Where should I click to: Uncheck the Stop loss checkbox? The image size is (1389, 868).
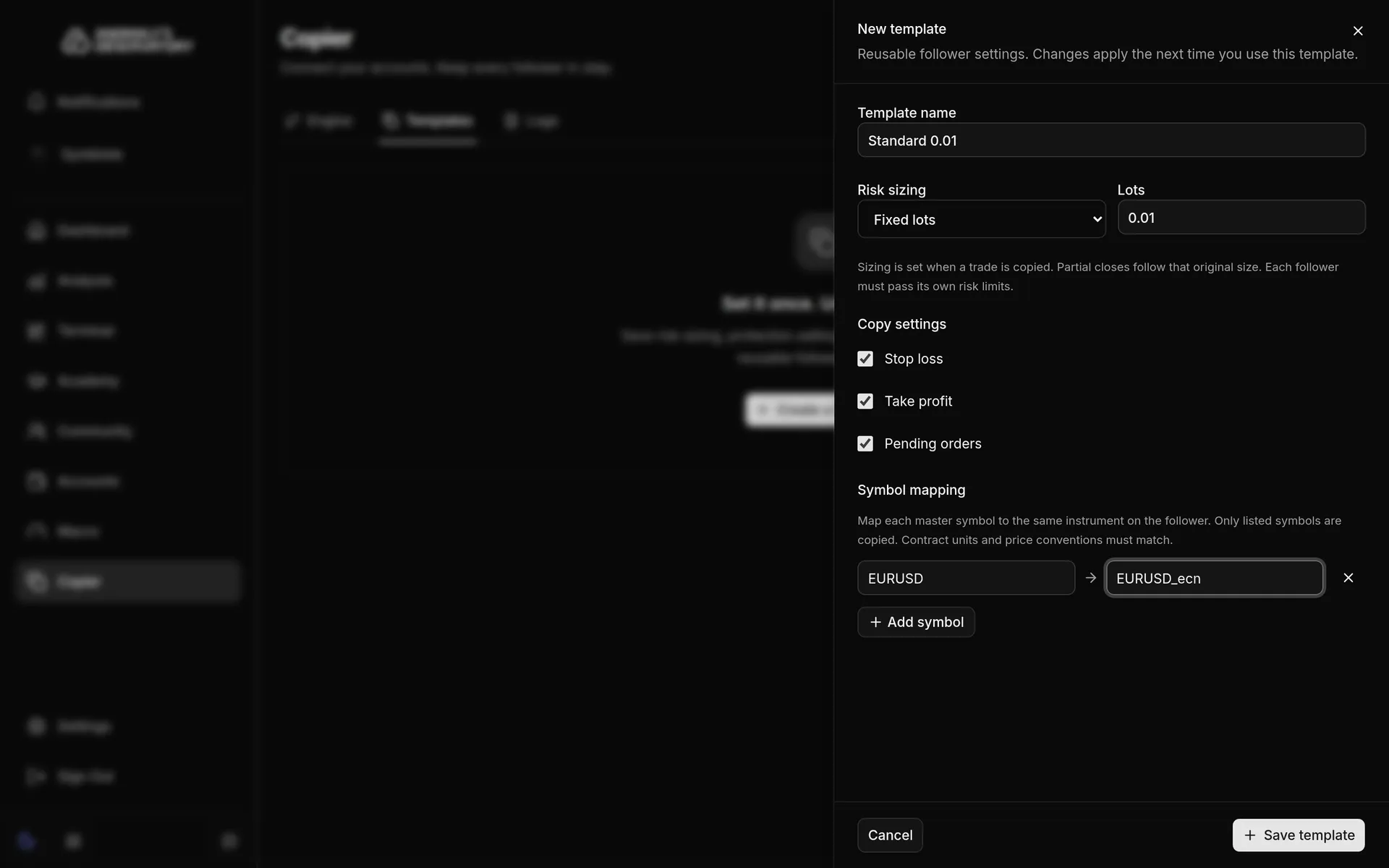[x=865, y=359]
